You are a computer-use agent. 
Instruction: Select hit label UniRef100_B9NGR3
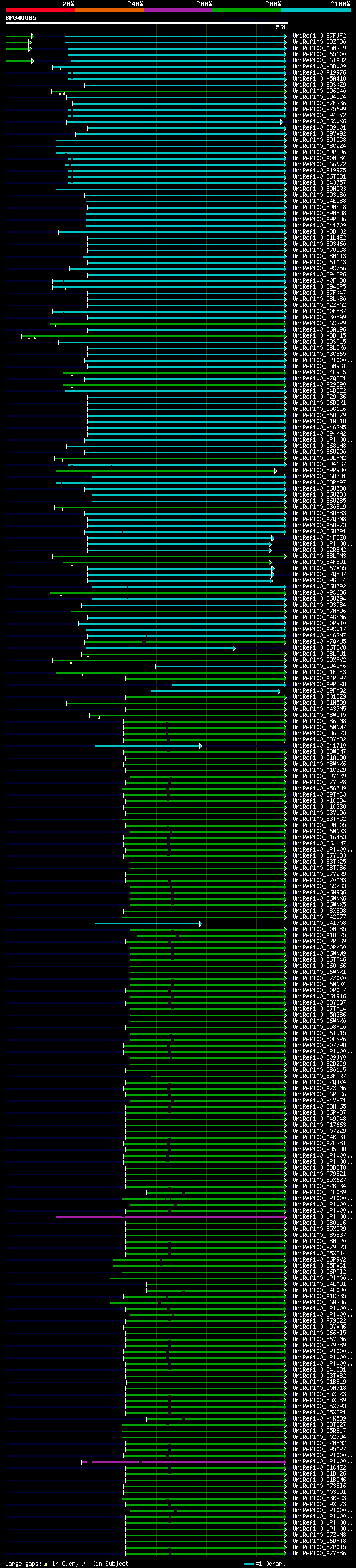click(319, 189)
